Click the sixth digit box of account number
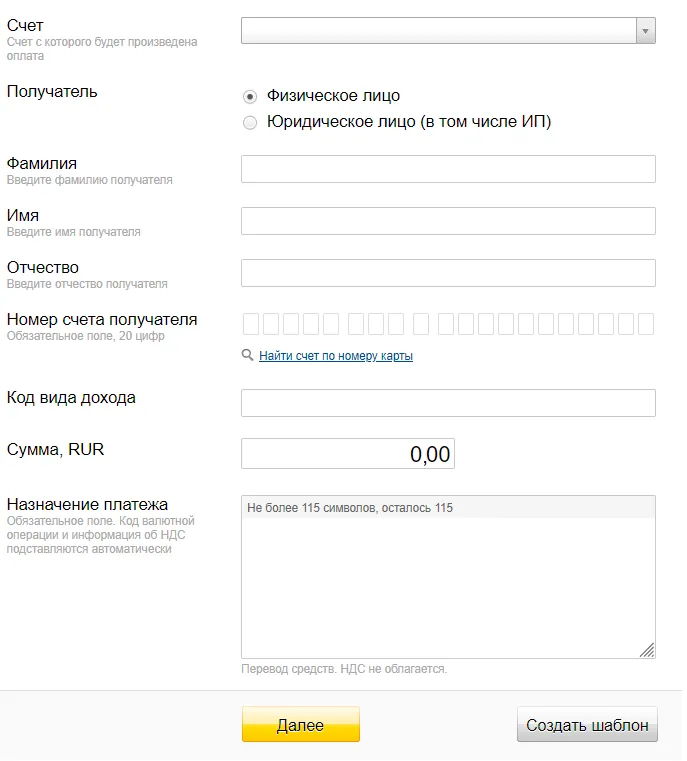This screenshot has width=687, height=761. coord(356,324)
